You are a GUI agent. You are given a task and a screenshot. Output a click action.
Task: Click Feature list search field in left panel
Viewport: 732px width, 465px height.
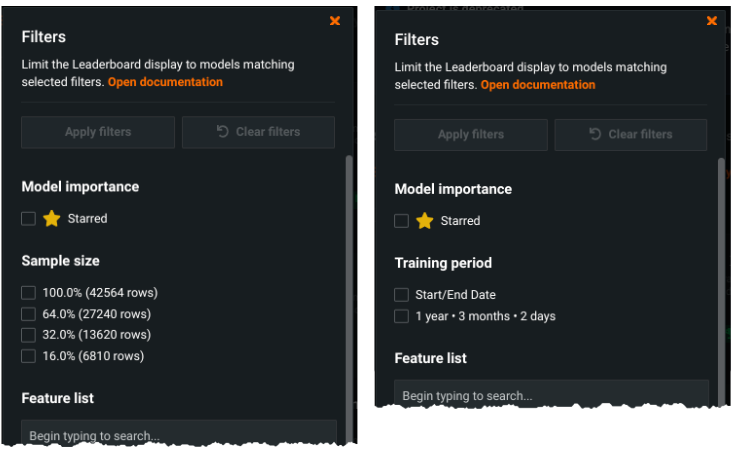click(178, 435)
